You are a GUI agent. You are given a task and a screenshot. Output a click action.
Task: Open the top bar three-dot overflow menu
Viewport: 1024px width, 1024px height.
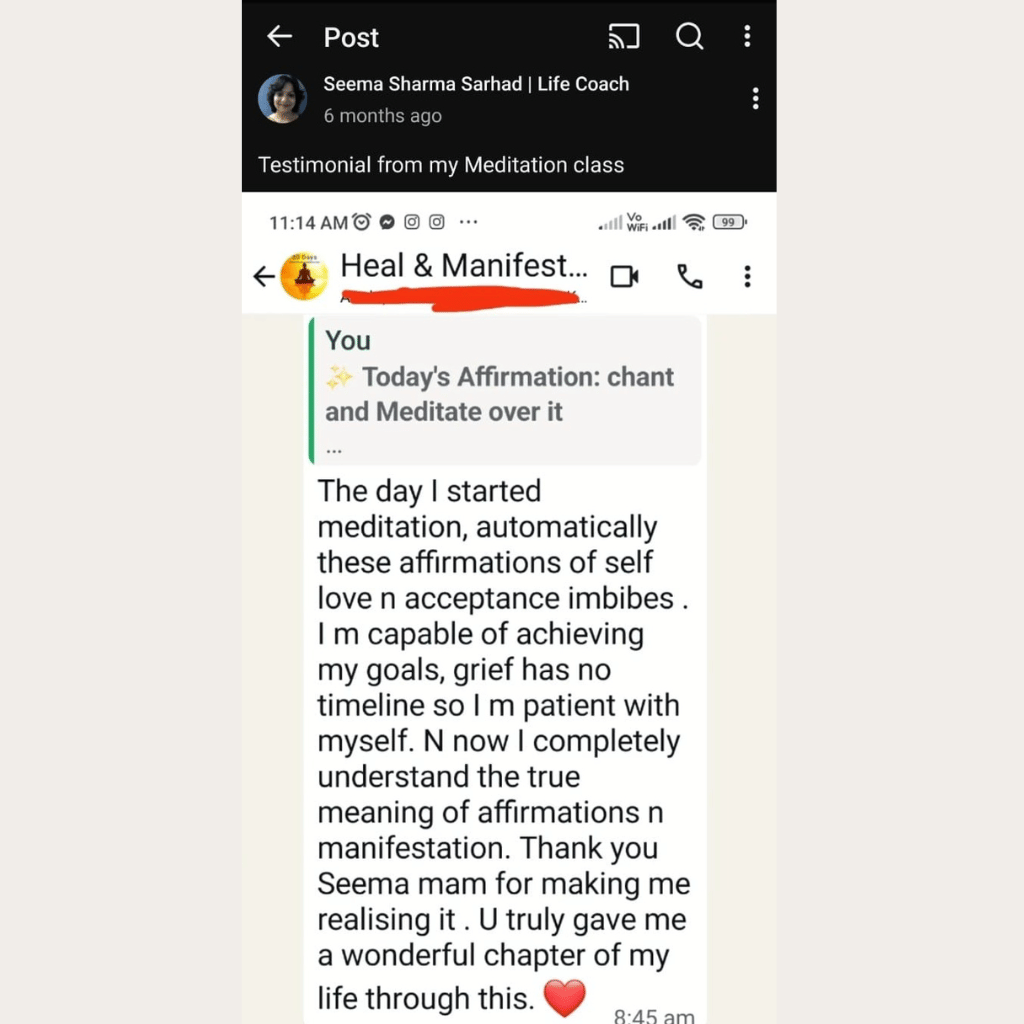point(747,38)
